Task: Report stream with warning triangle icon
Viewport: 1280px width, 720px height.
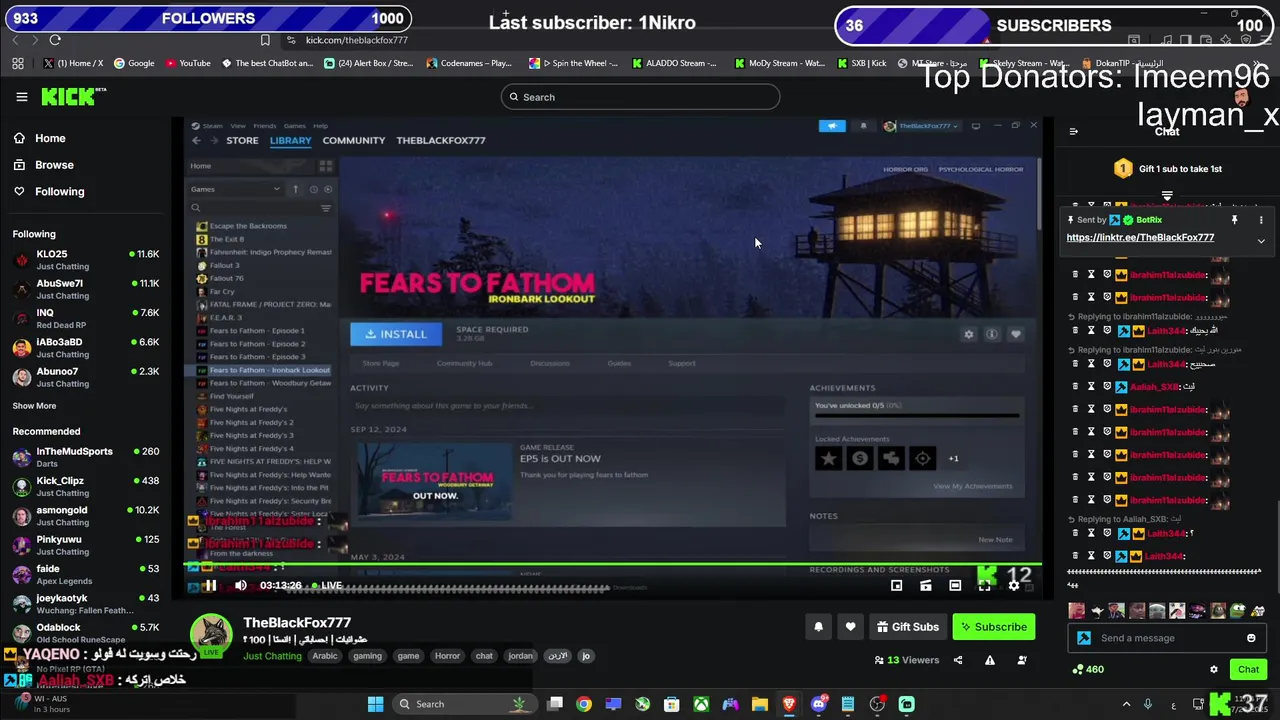Action: tap(990, 660)
